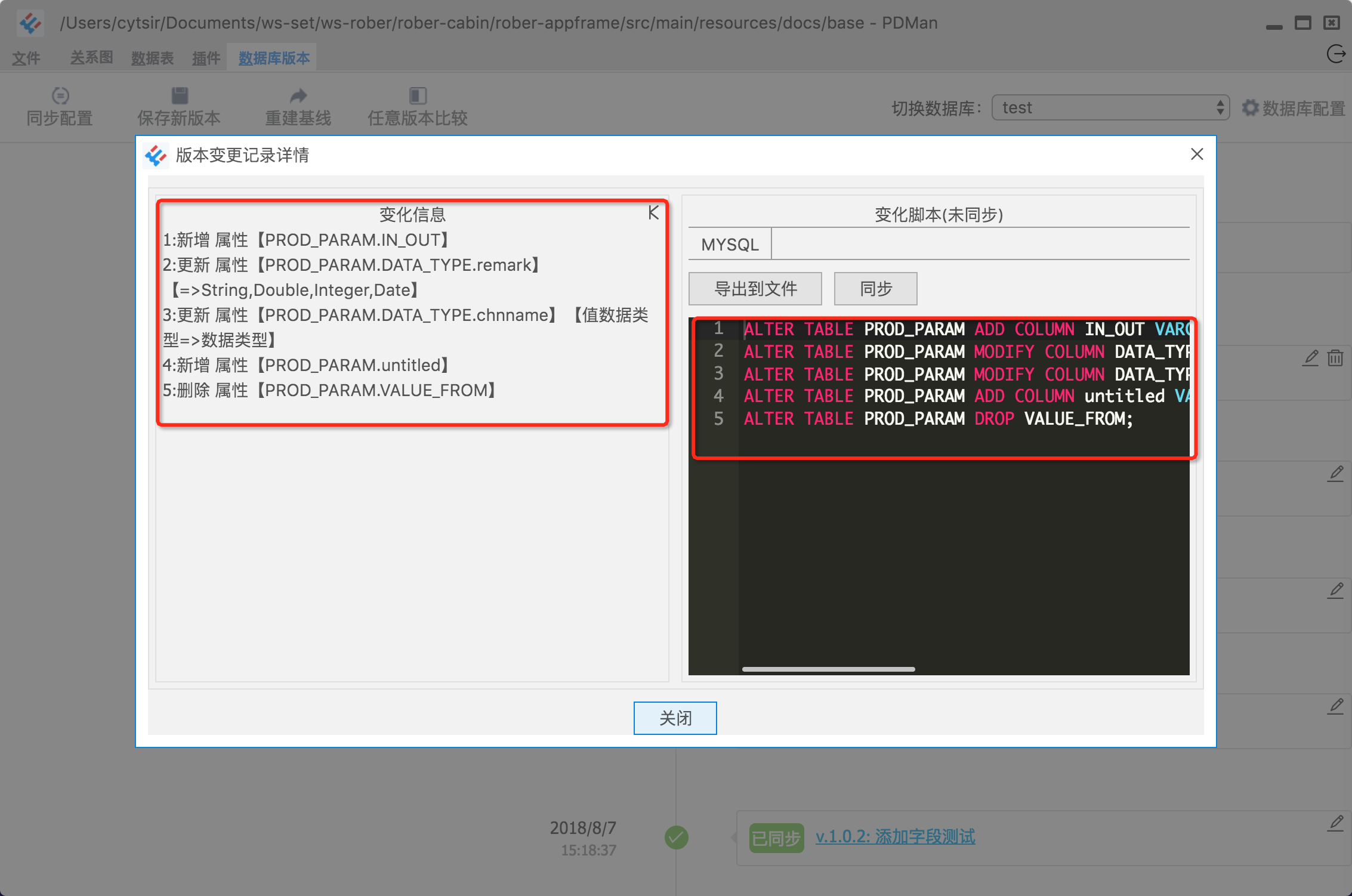Screen dimensions: 1352x896
Task: Open the v.1.0.2: 添加字段测试 link
Action: coord(895,836)
